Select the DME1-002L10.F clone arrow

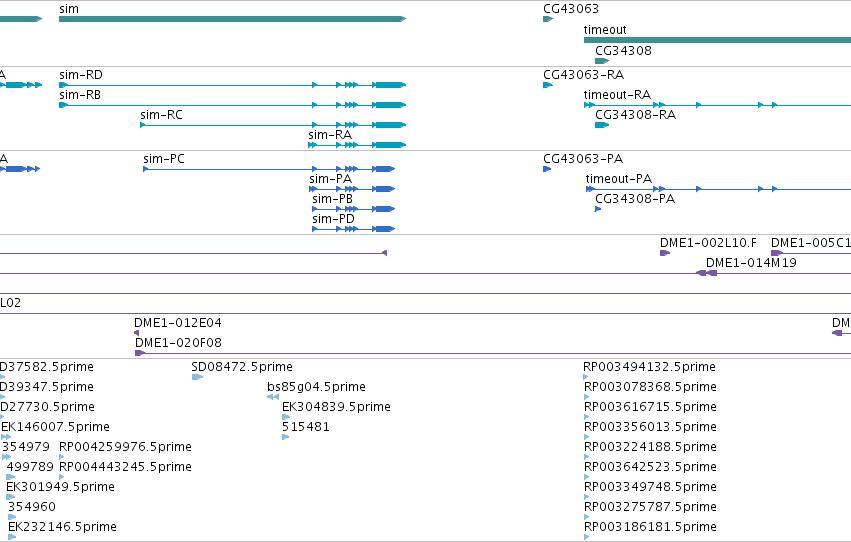click(665, 253)
